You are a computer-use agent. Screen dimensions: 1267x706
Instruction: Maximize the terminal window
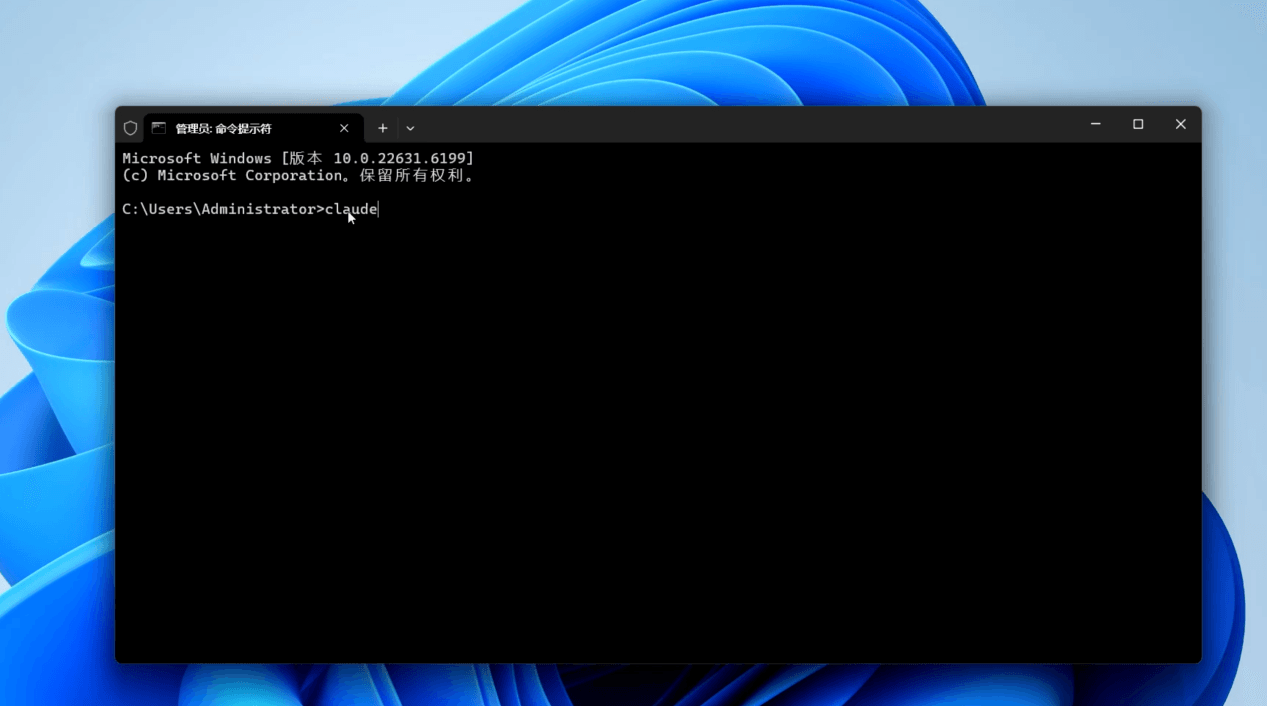tap(1138, 125)
